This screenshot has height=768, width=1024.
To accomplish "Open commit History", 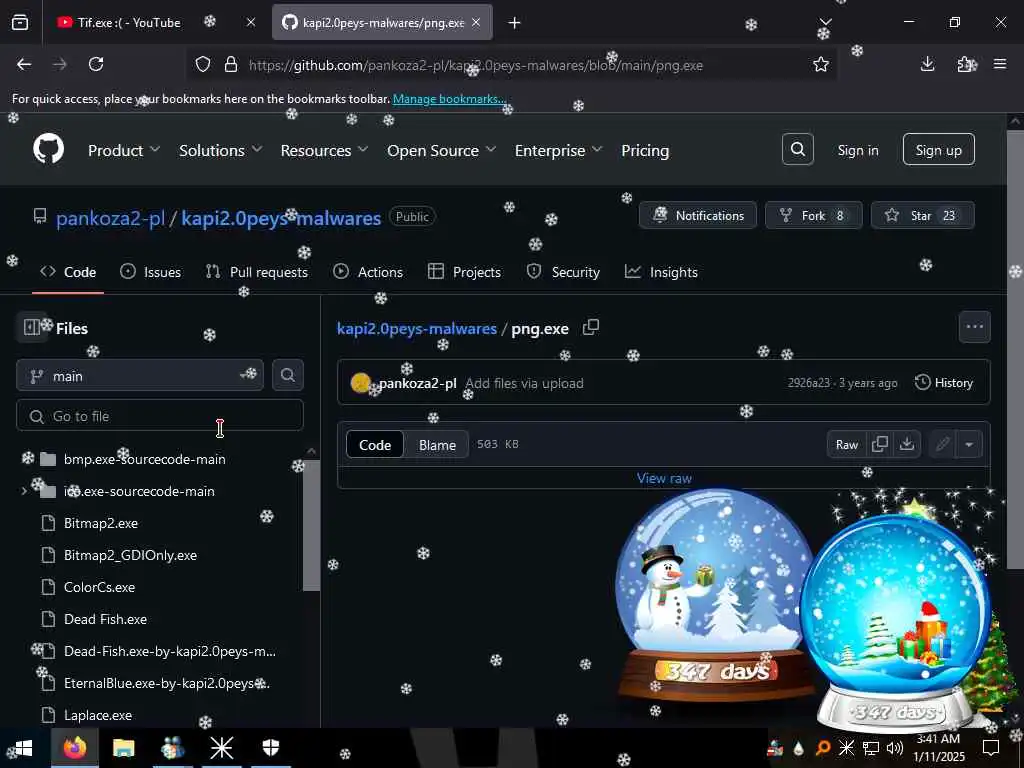I will pyautogui.click(x=944, y=383).
